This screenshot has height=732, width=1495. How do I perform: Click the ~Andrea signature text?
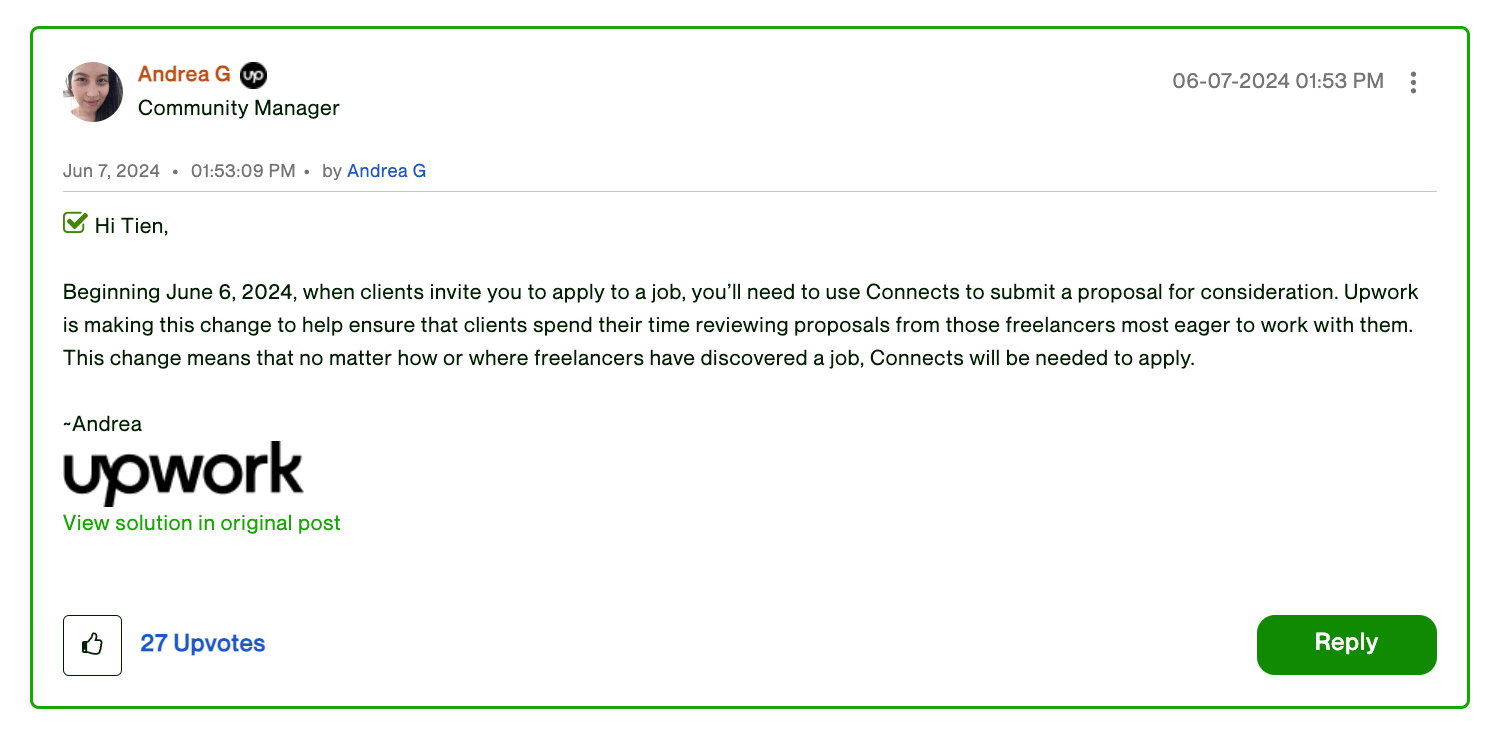(x=102, y=424)
